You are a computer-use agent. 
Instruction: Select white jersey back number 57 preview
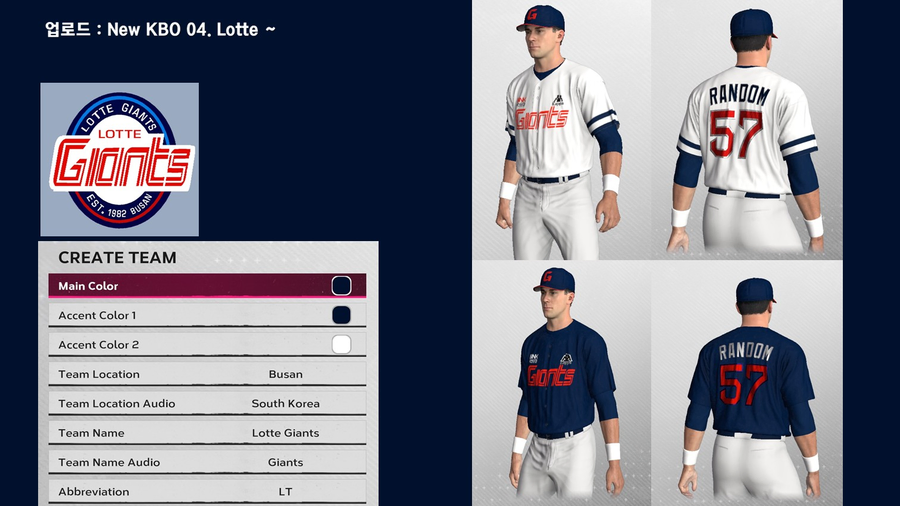747,130
